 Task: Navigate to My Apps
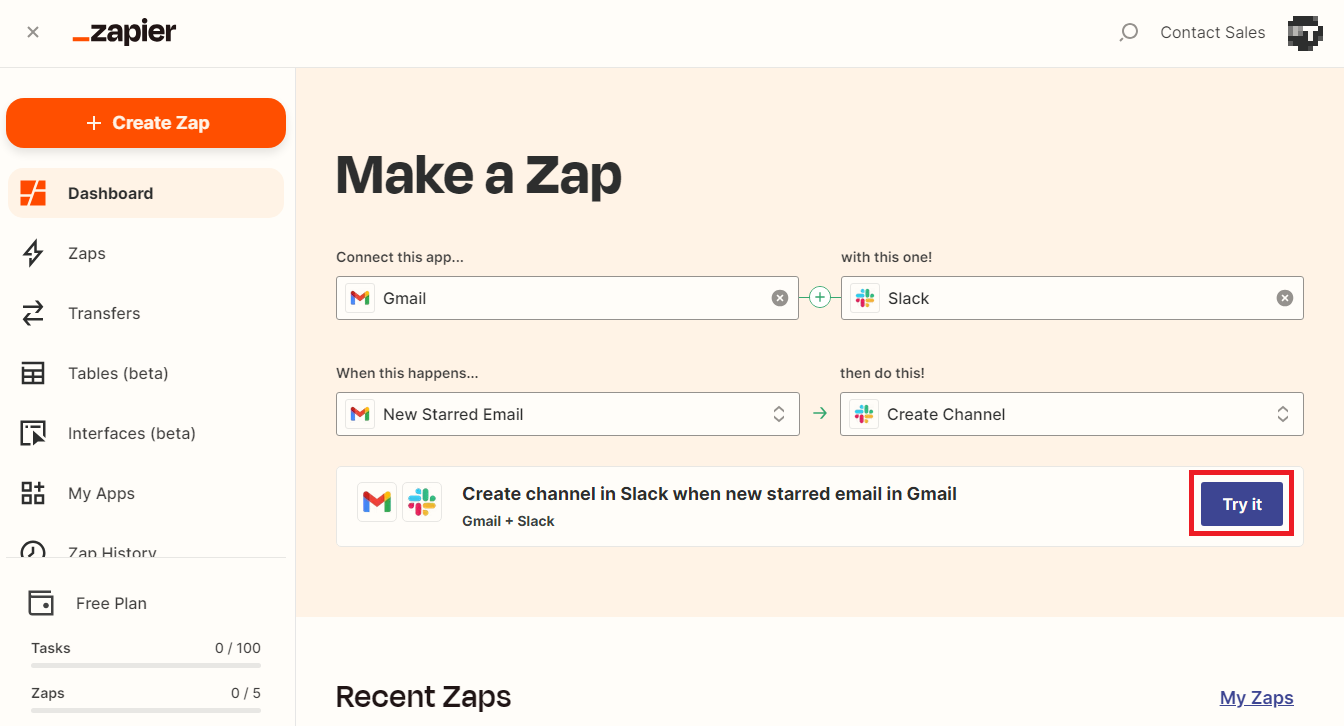pos(101,493)
